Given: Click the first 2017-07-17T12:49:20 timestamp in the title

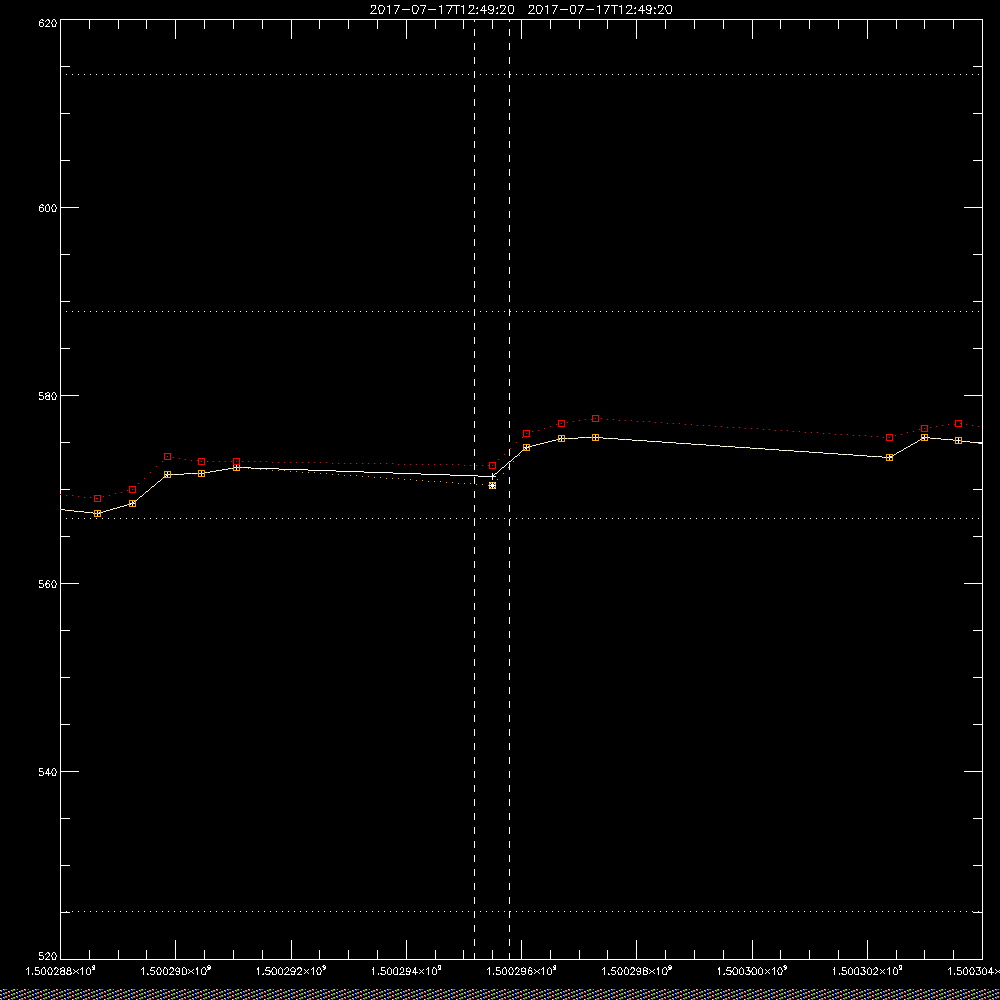Looking at the screenshot, I should tap(442, 10).
